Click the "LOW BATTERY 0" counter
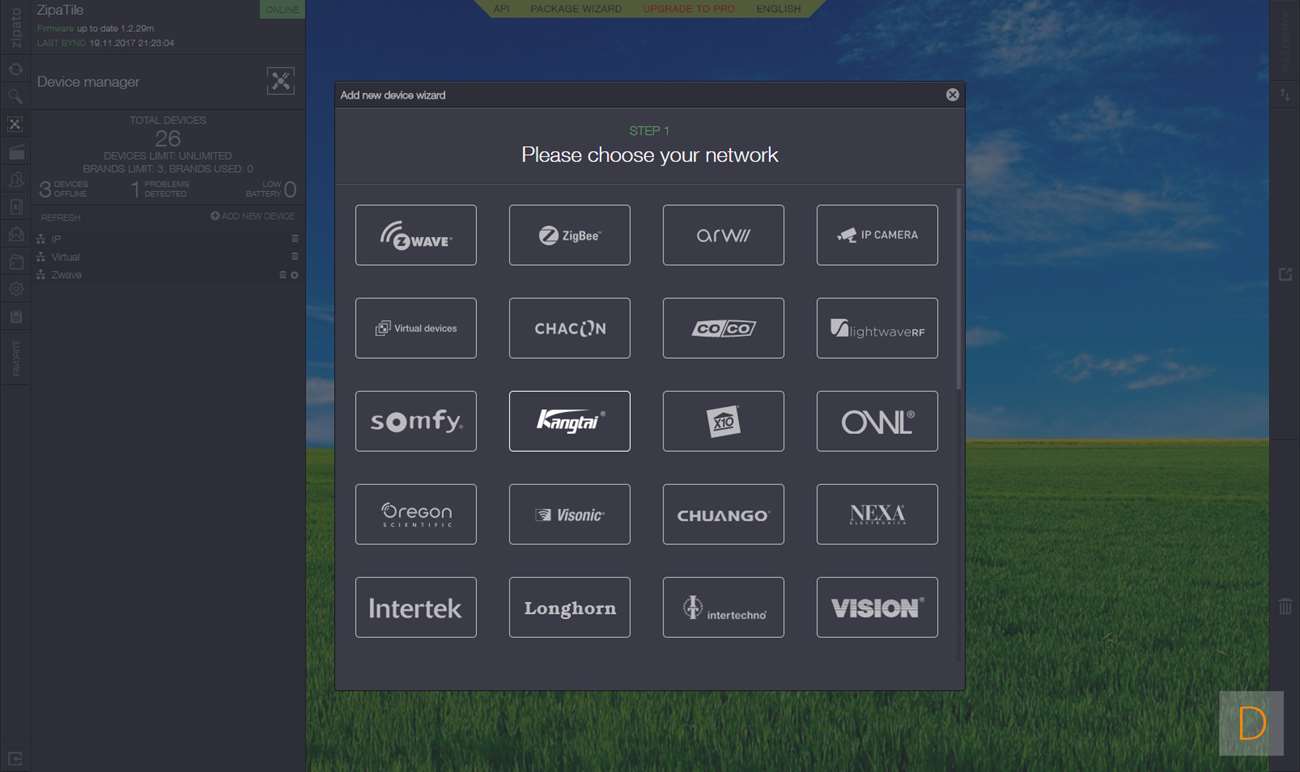Image resolution: width=1300 pixels, height=772 pixels. [x=271, y=189]
